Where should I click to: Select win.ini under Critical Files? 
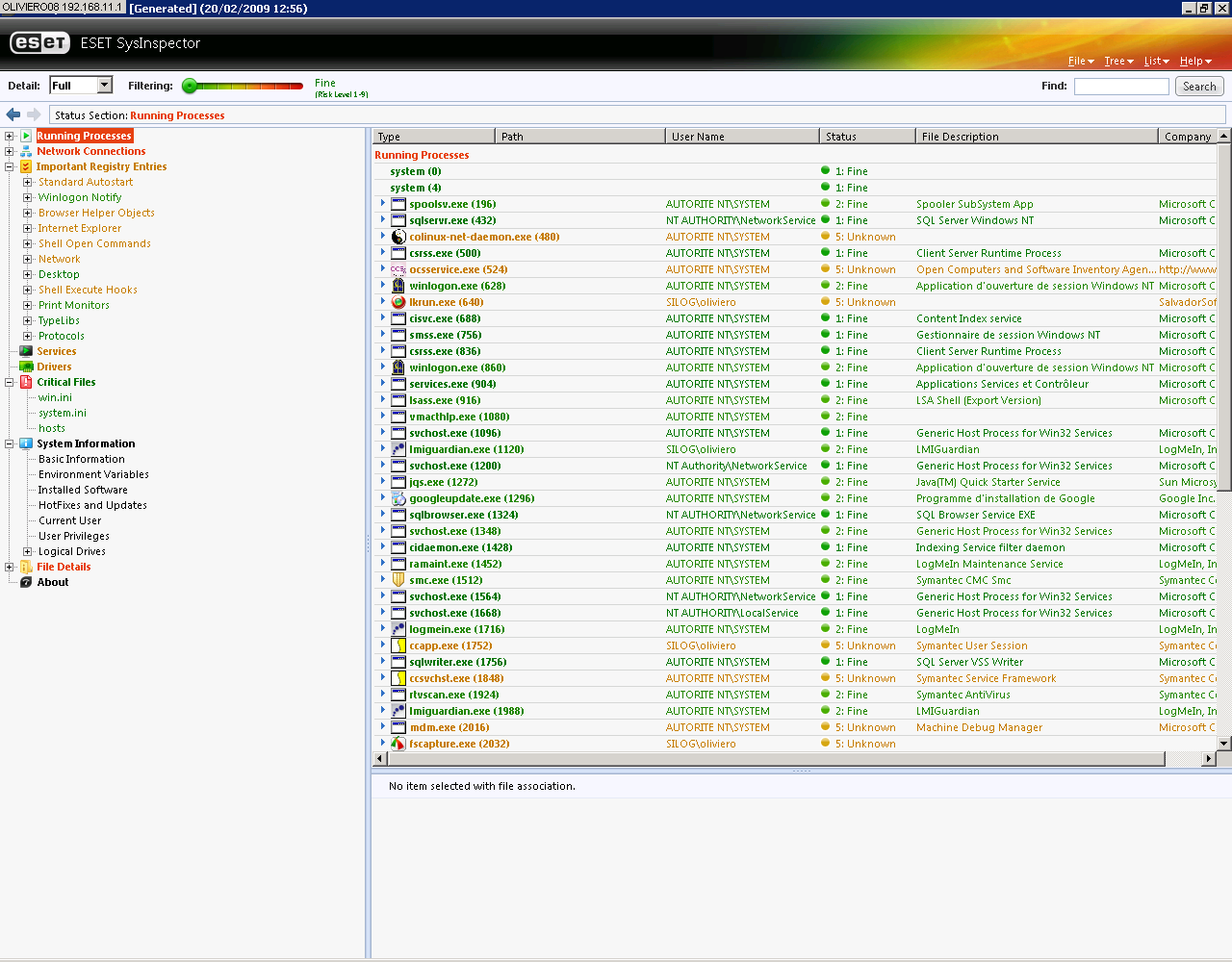[x=55, y=397]
